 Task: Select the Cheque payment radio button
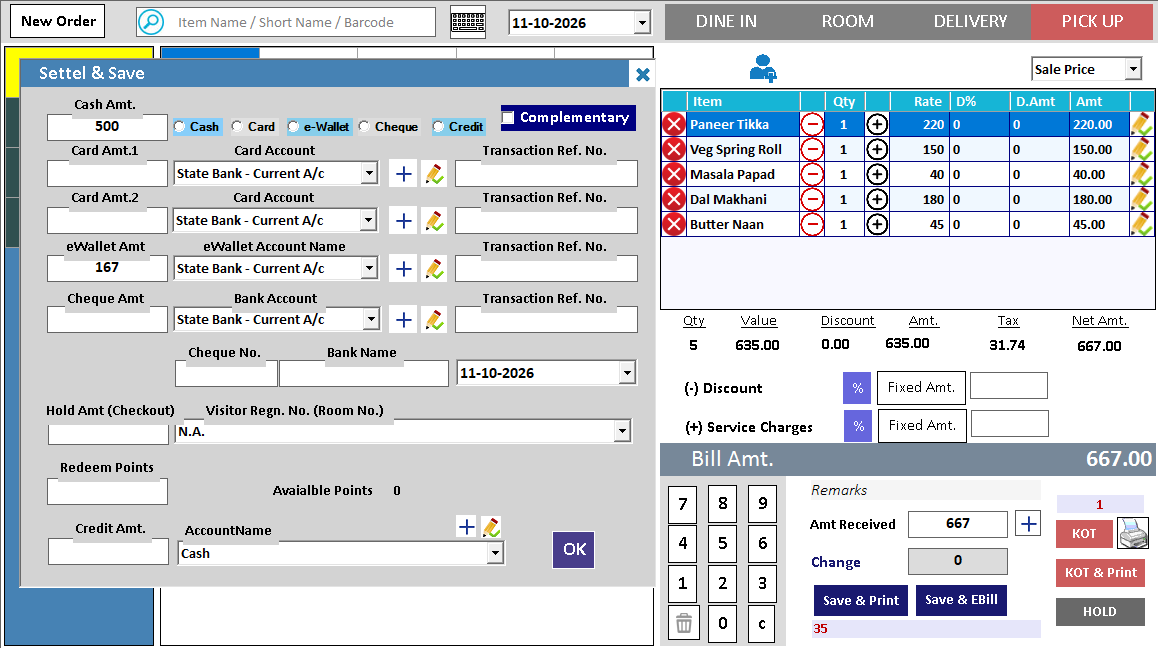pos(364,127)
